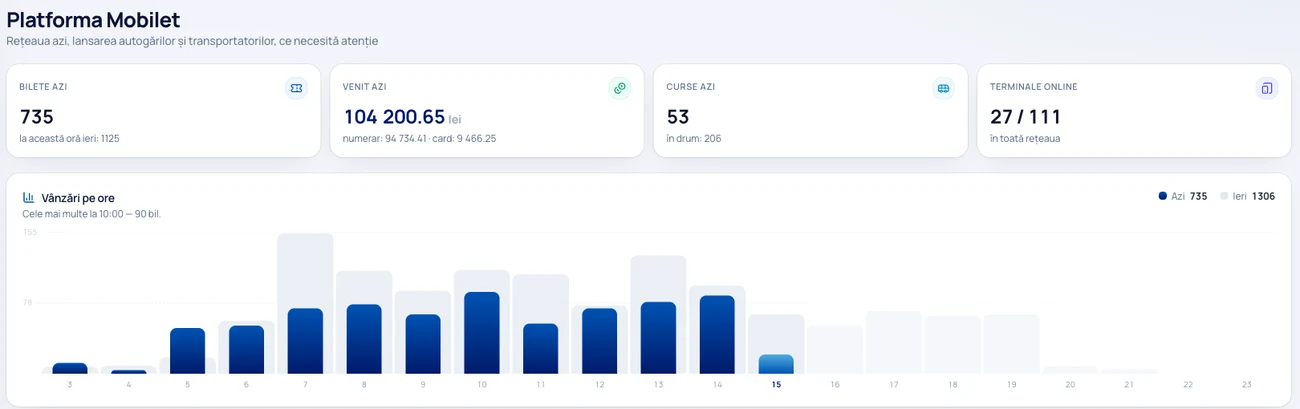Click the light grey Ieri legend dot

(x=1224, y=196)
